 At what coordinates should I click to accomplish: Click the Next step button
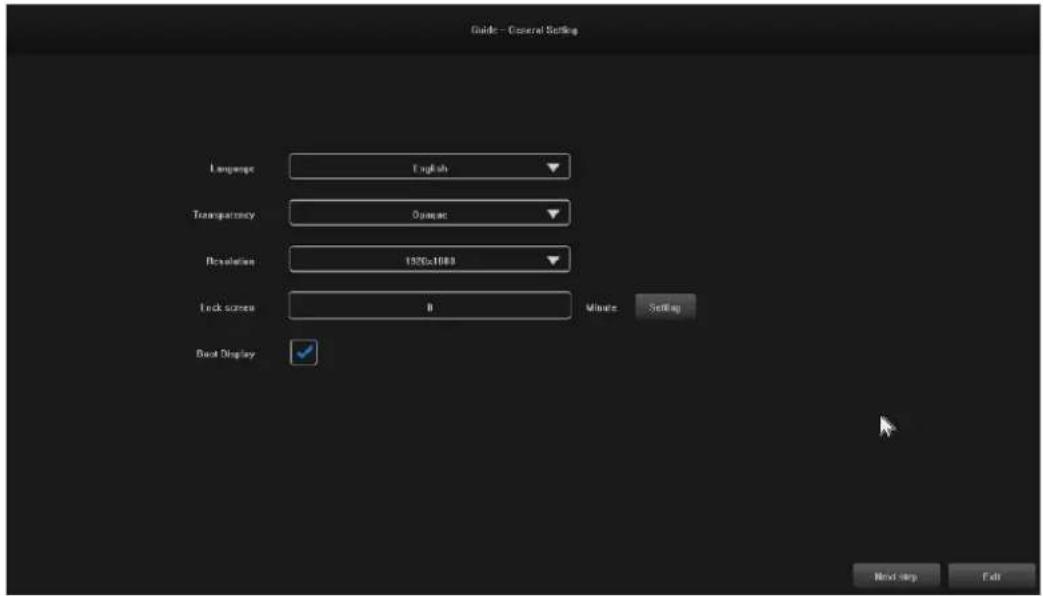coord(896,577)
